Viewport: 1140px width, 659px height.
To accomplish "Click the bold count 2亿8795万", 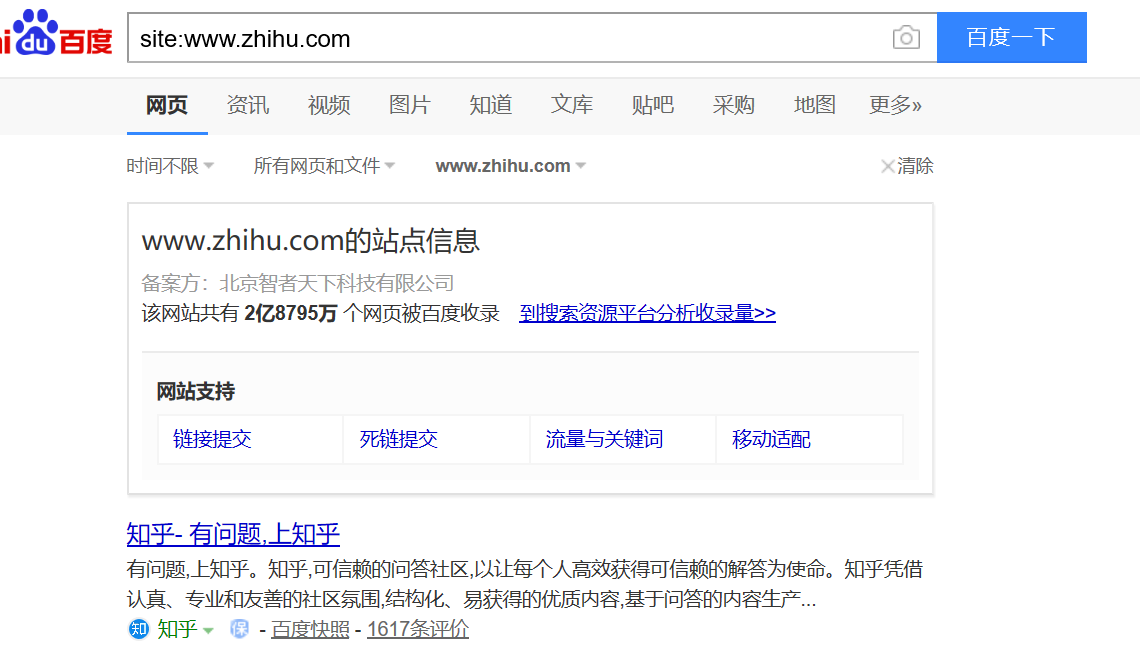I will (x=291, y=313).
